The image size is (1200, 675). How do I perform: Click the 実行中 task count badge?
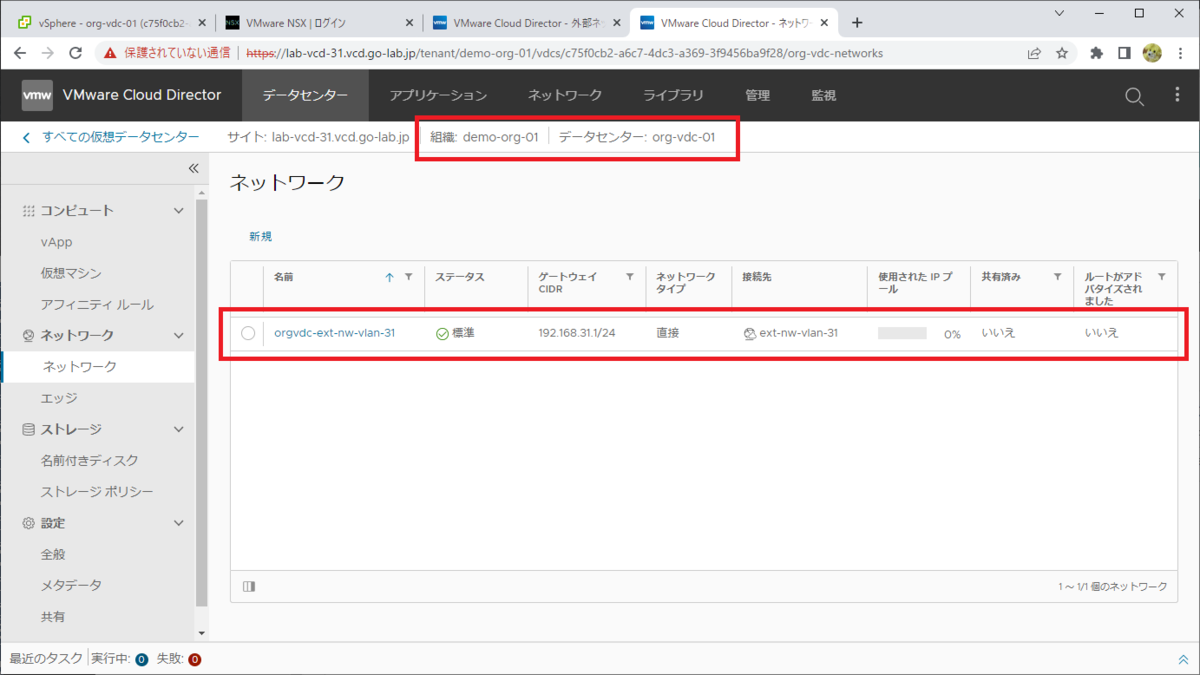141,660
